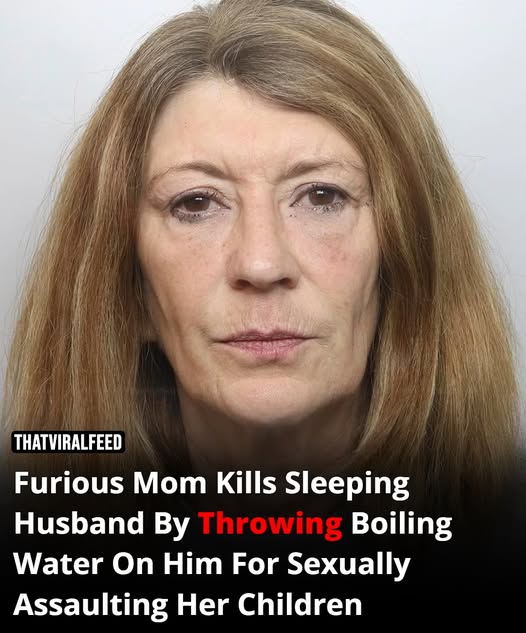Click the word "Furious" in the headline
Viewport: 526px width, 633px height.
coord(69,483)
